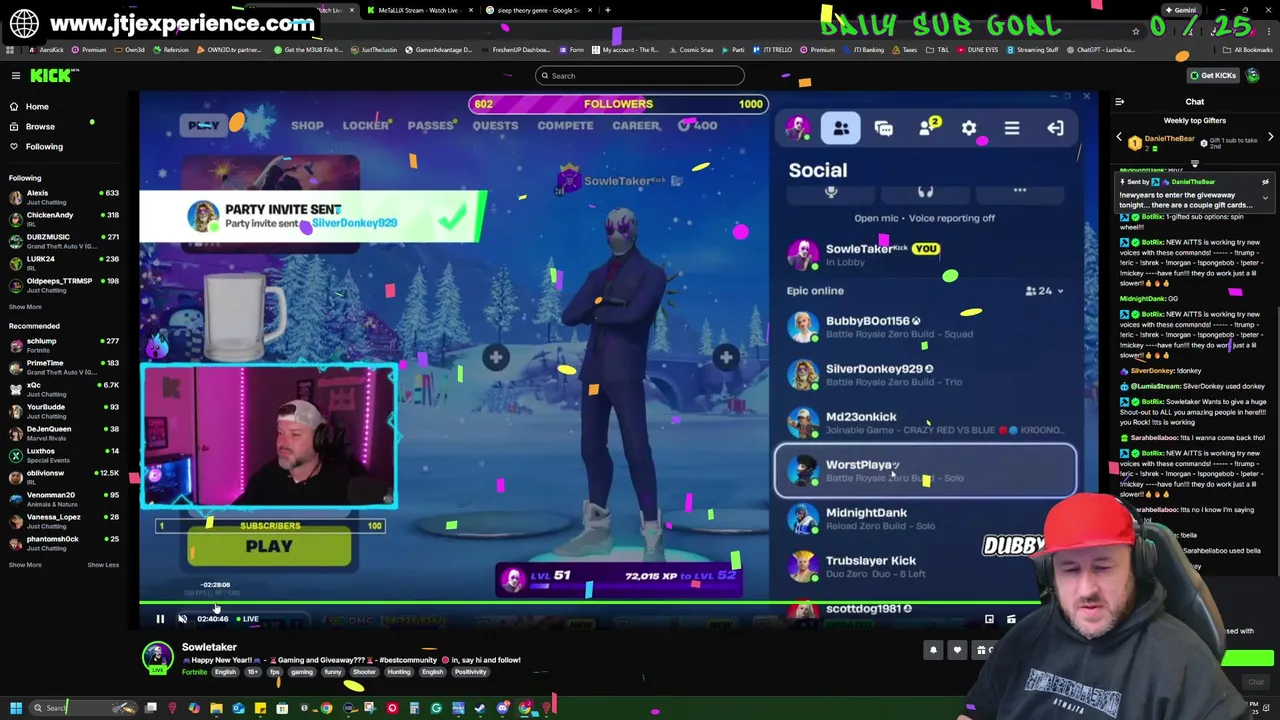Click the Get KICKs button
The height and width of the screenshot is (720, 1280).
(x=1212, y=75)
